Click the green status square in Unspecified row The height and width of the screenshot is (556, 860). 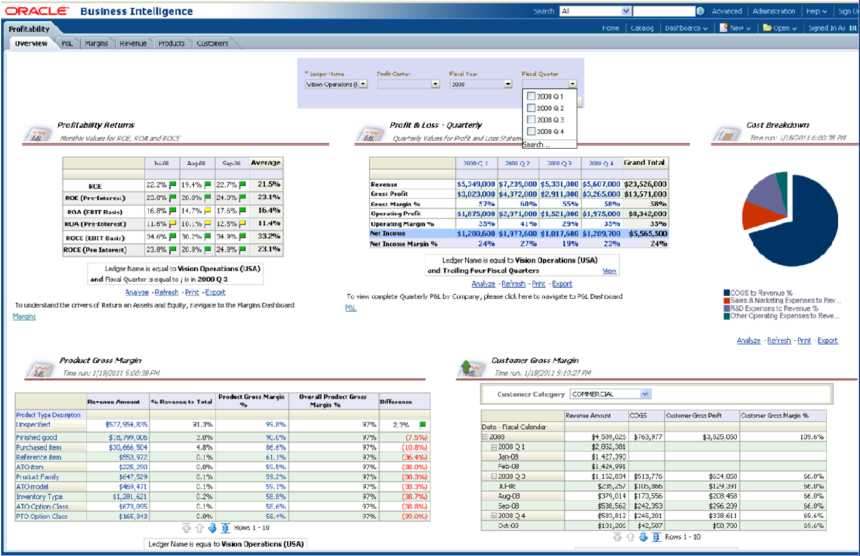422,424
